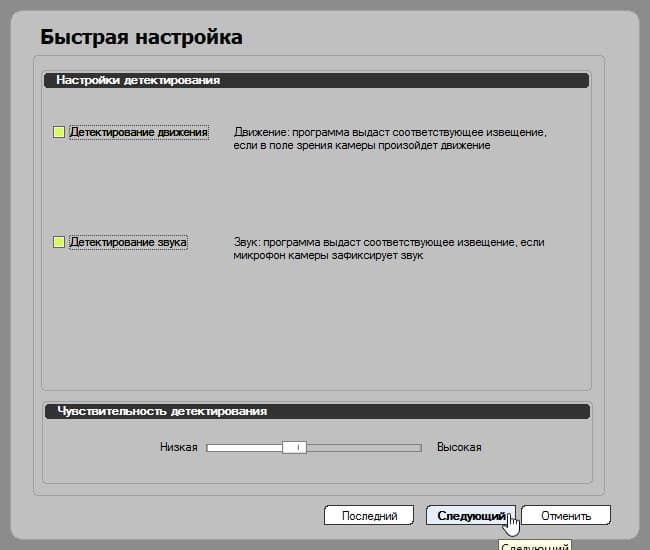
Task: Click the Последний button
Action: pyautogui.click(x=369, y=516)
